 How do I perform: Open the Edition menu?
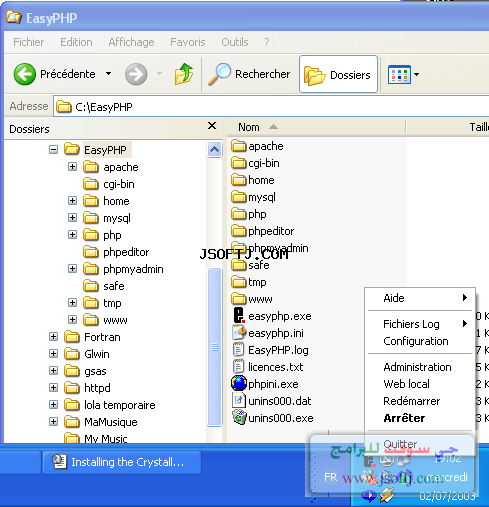[x=76, y=42]
